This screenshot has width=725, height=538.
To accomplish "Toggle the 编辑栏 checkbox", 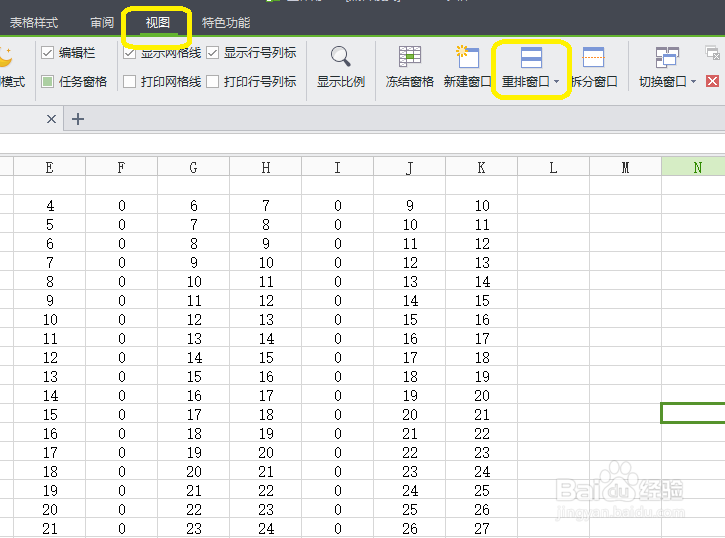I will (47, 53).
